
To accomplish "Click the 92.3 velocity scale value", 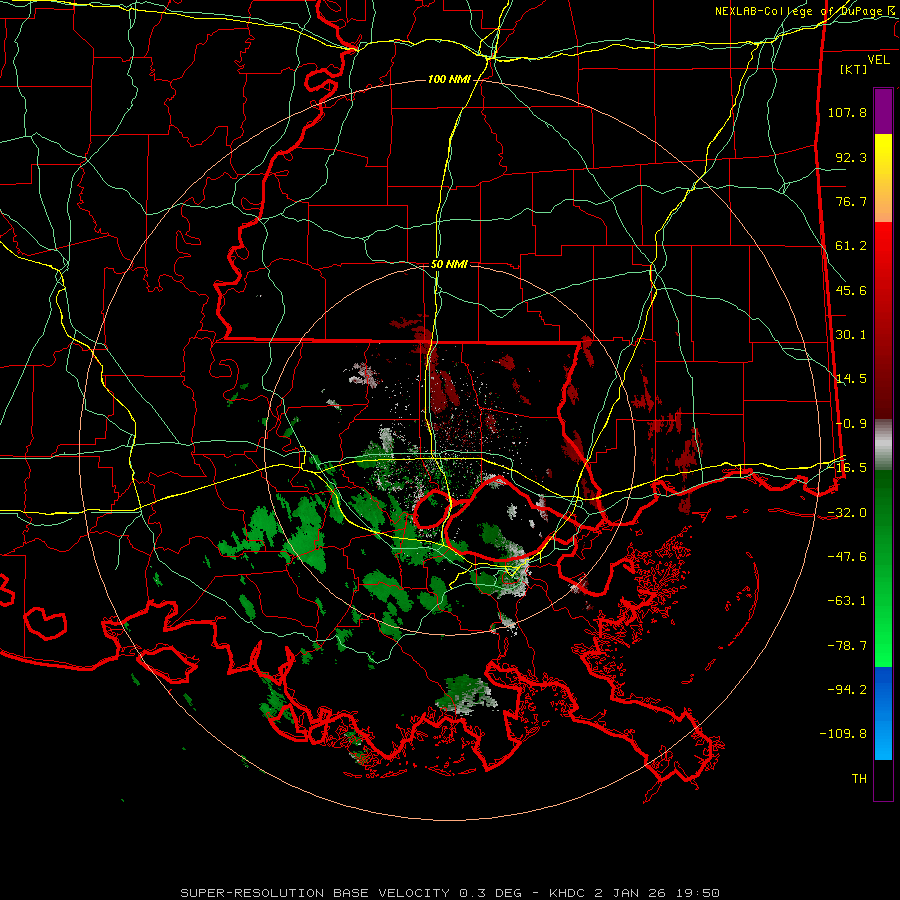I will coord(851,157).
